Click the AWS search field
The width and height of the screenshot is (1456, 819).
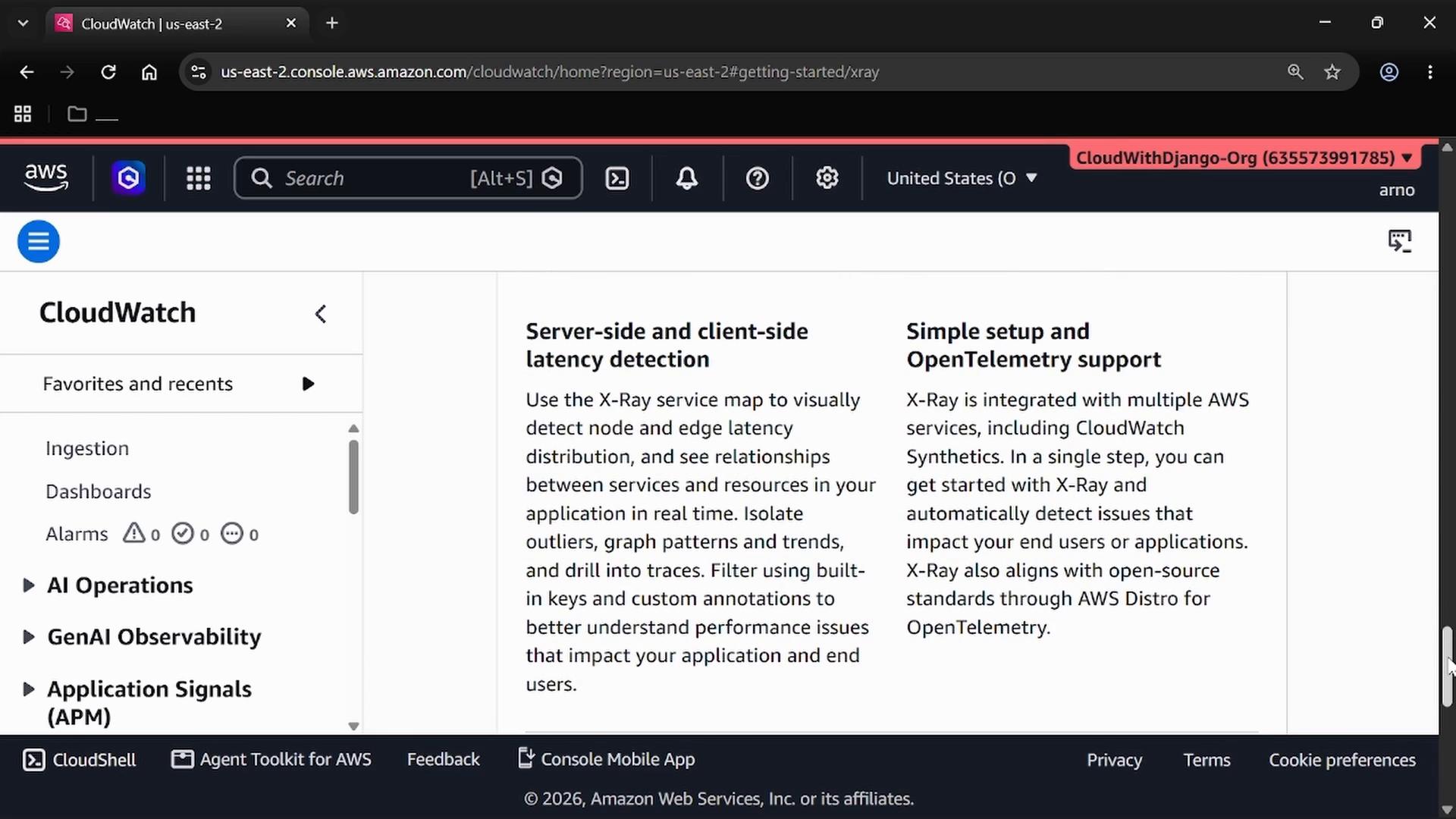click(x=408, y=178)
